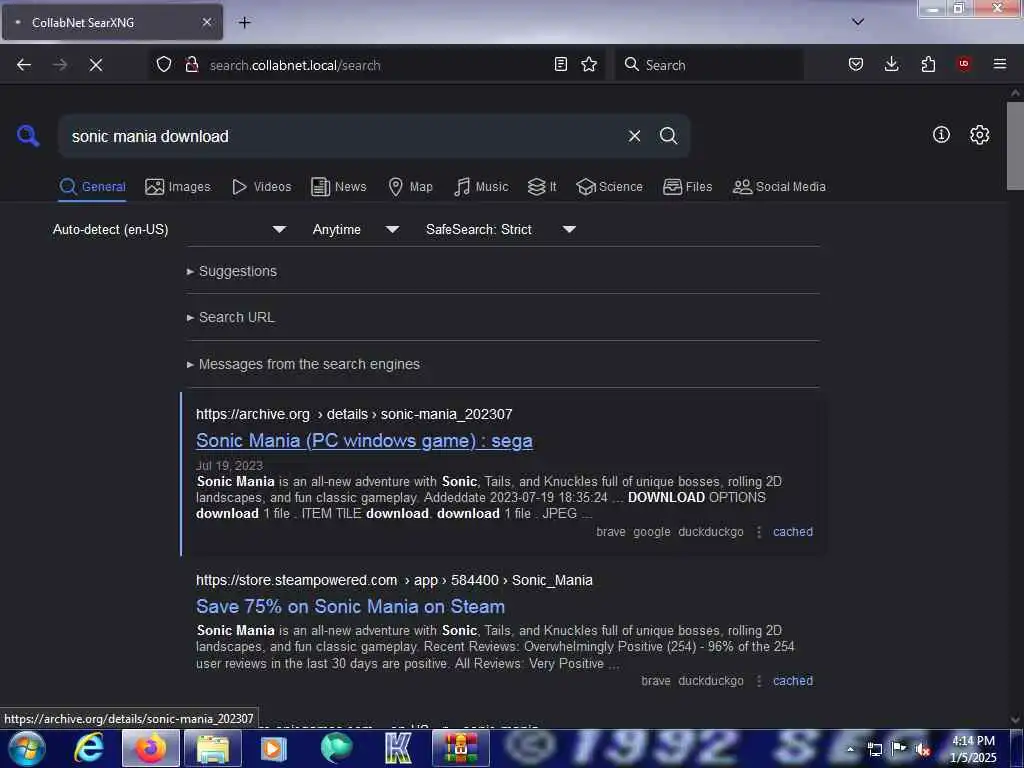Viewport: 1024px width, 768px height.
Task: Open the SafeSearch: Strict dropdown
Action: pyautogui.click(x=500, y=229)
